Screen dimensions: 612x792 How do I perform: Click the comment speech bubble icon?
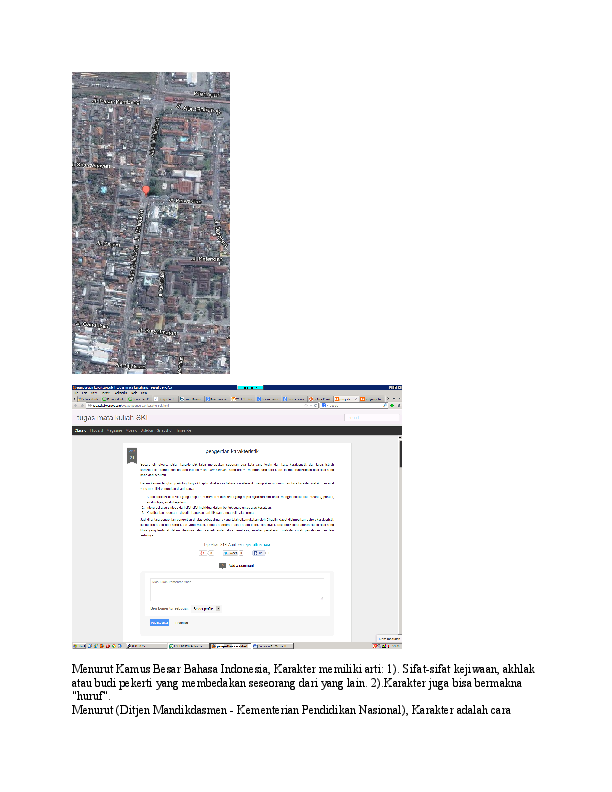pos(222,566)
